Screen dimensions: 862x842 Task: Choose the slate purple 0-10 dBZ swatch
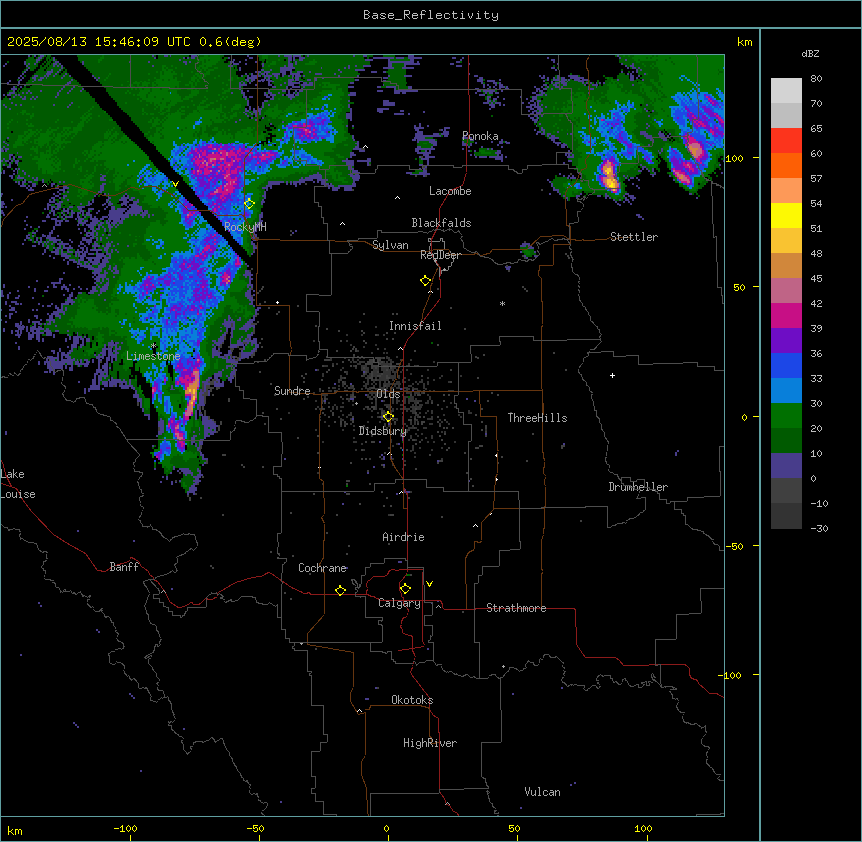click(786, 466)
